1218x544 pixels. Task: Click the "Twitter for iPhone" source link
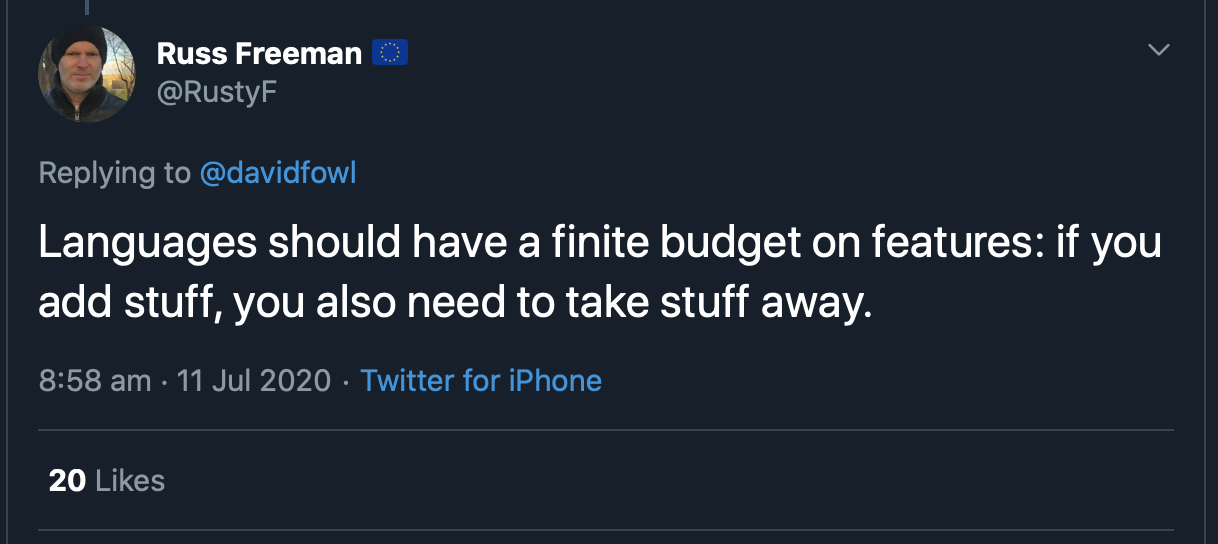pyautogui.click(x=481, y=381)
